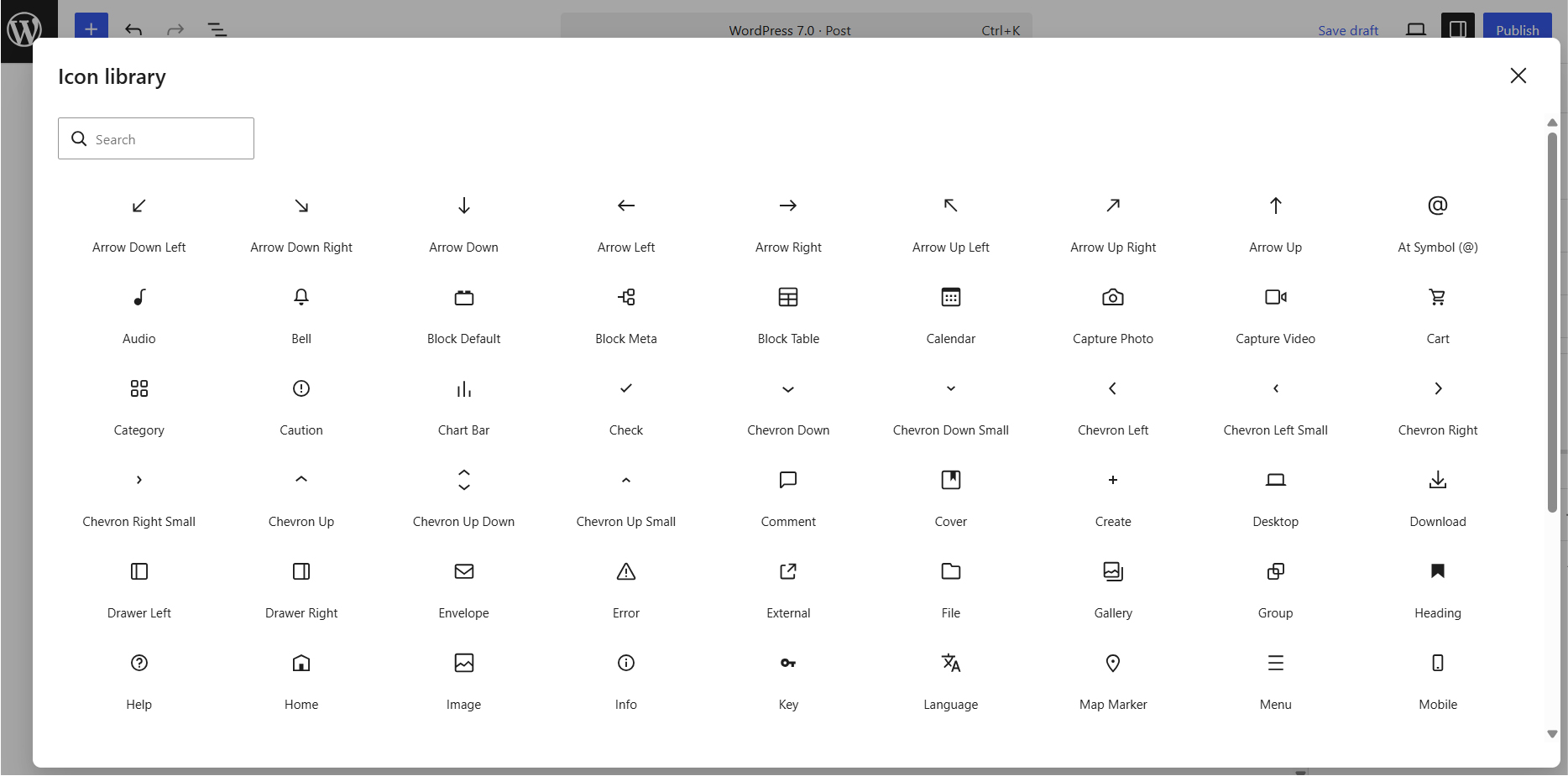Image resolution: width=1568 pixels, height=776 pixels.
Task: Choose the At Symbol (@) icon
Action: (x=1438, y=206)
